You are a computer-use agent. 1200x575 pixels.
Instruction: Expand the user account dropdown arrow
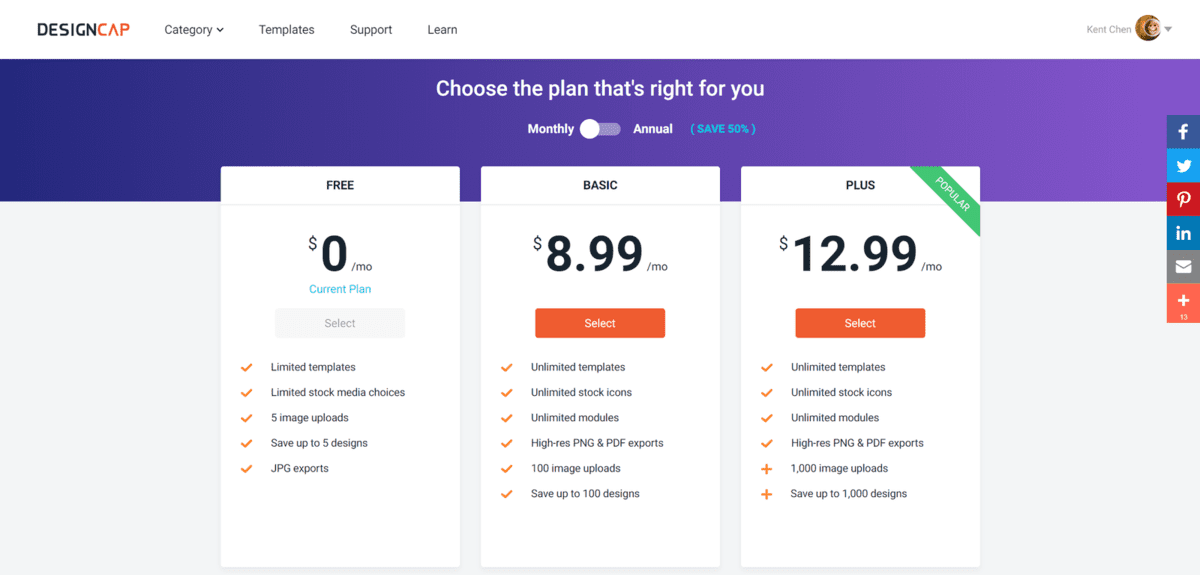pos(1168,30)
